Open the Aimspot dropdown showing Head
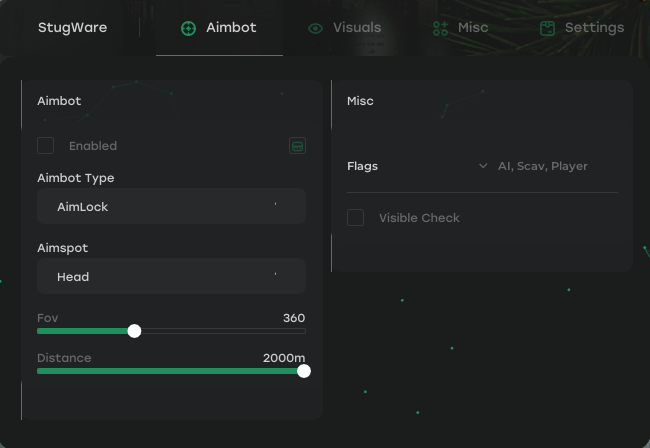The image size is (650, 448). click(171, 276)
